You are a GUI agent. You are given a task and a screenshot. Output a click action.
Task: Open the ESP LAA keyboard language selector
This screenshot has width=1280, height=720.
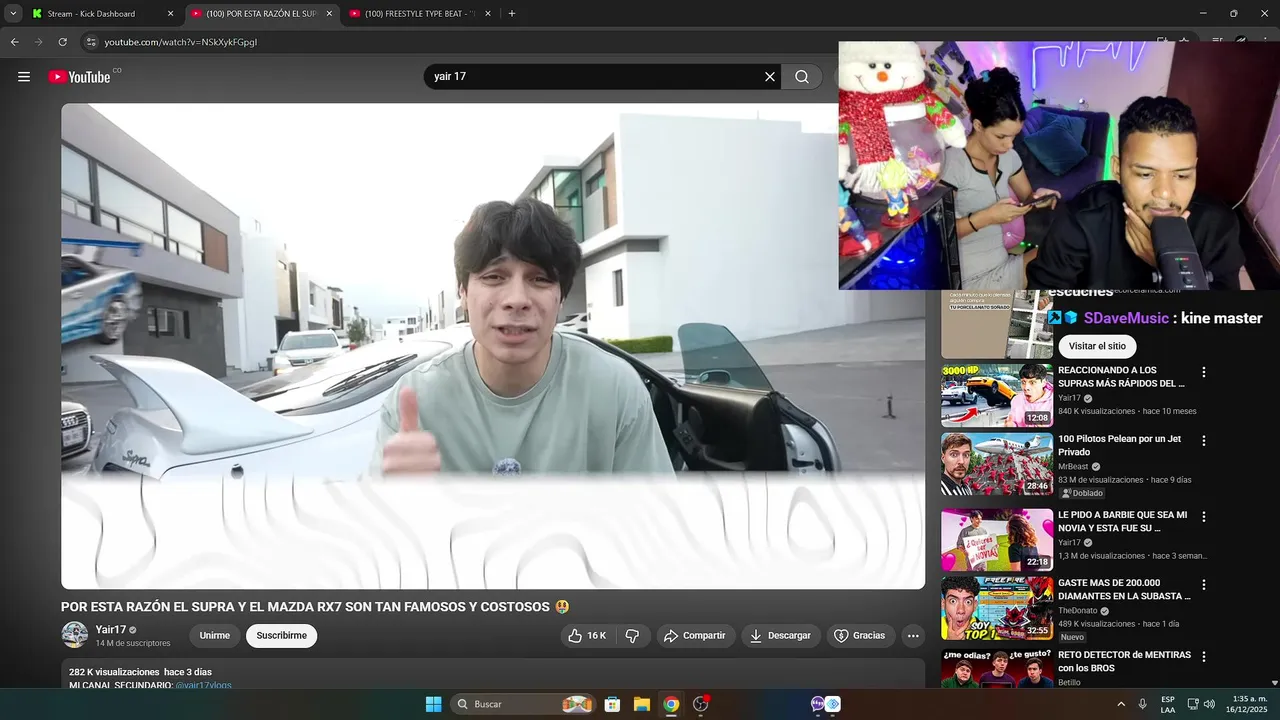[x=1168, y=704]
